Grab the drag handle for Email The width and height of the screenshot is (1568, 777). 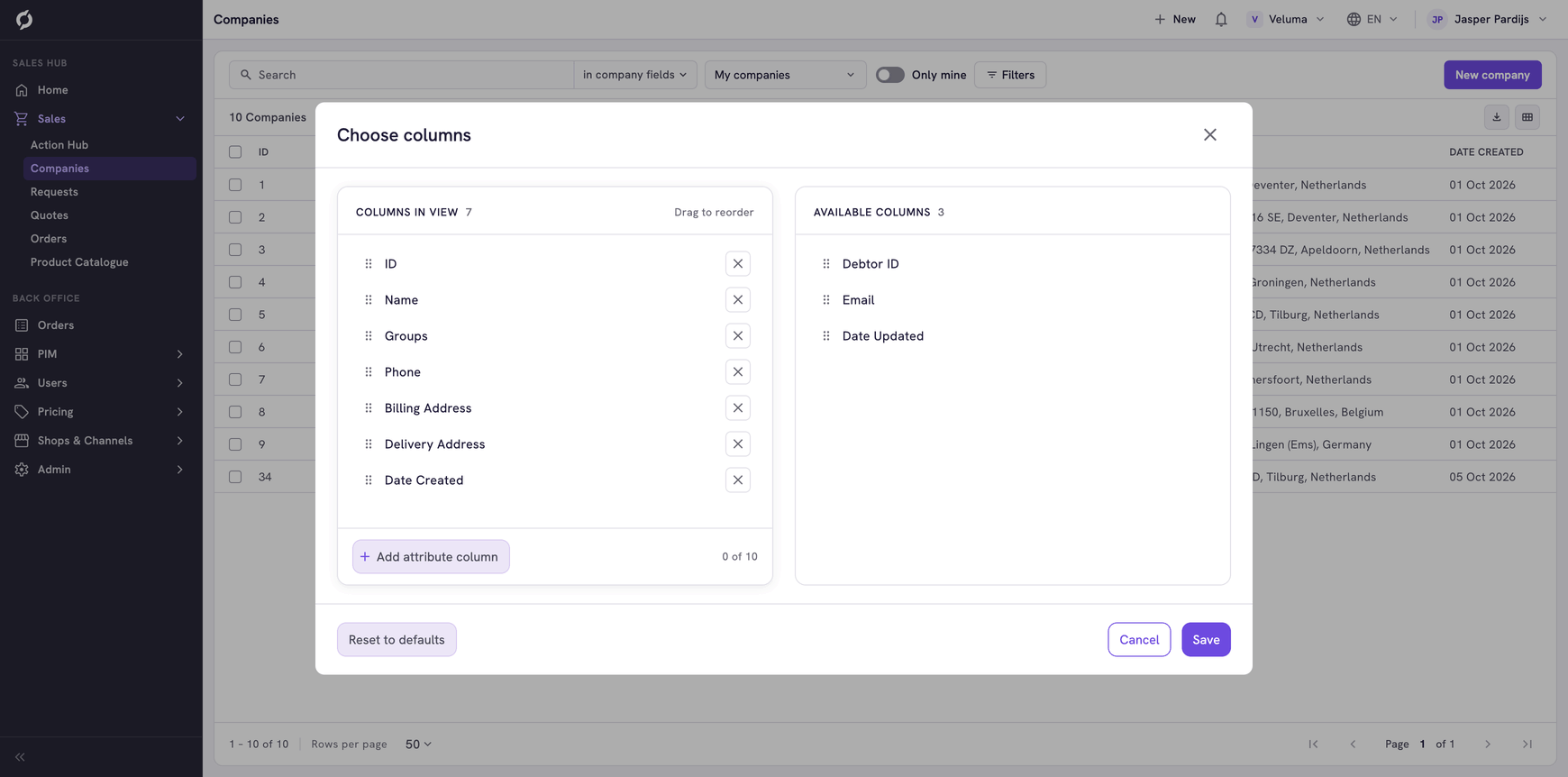(x=826, y=300)
